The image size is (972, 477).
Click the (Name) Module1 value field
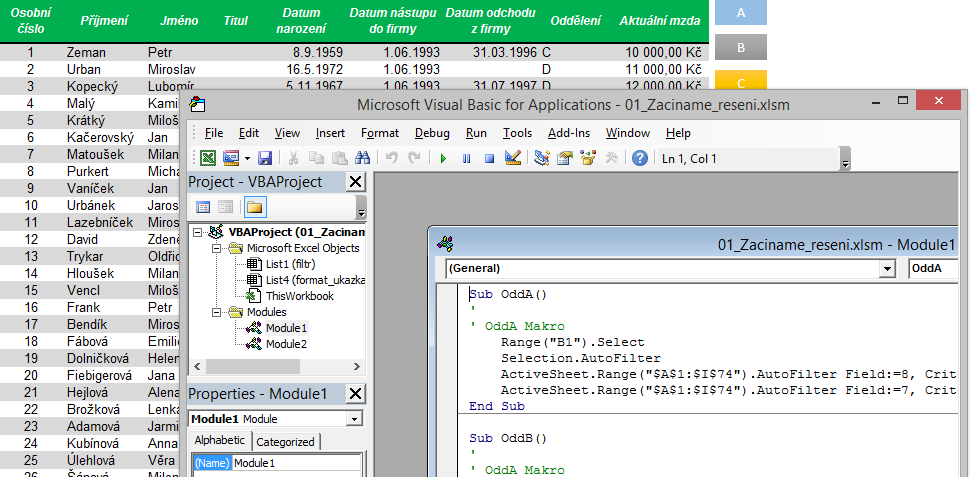click(x=296, y=463)
